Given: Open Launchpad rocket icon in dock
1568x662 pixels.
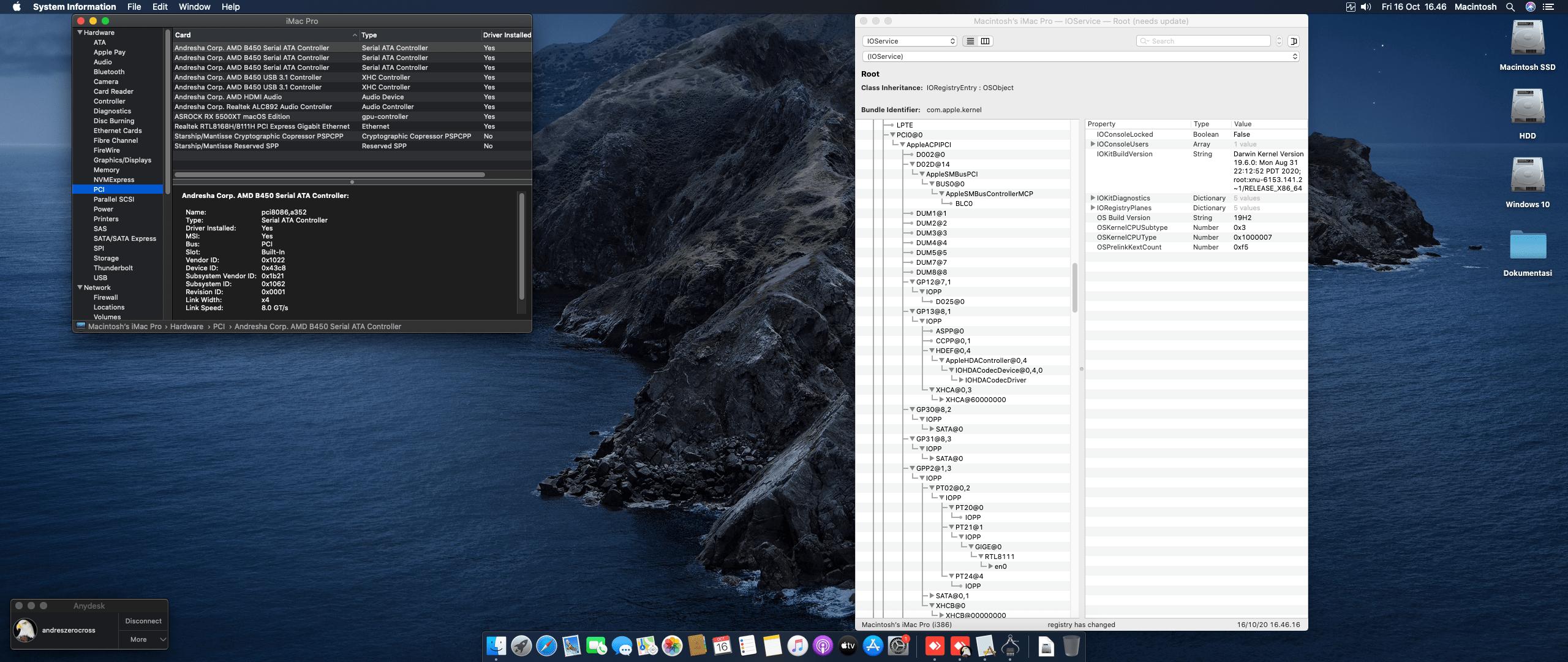Looking at the screenshot, I should [x=521, y=646].
